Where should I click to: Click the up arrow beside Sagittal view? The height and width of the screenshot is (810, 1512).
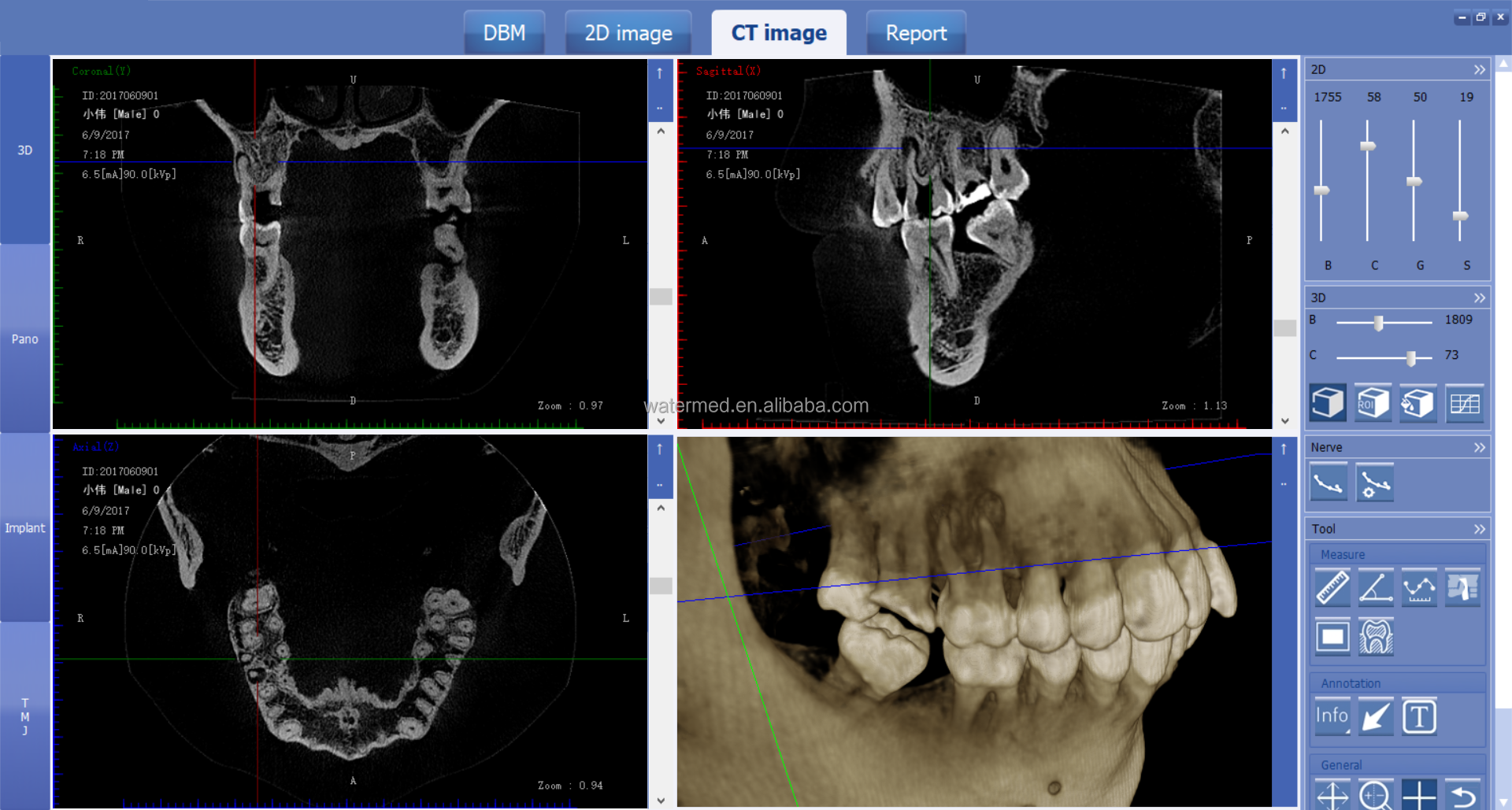(x=1284, y=73)
